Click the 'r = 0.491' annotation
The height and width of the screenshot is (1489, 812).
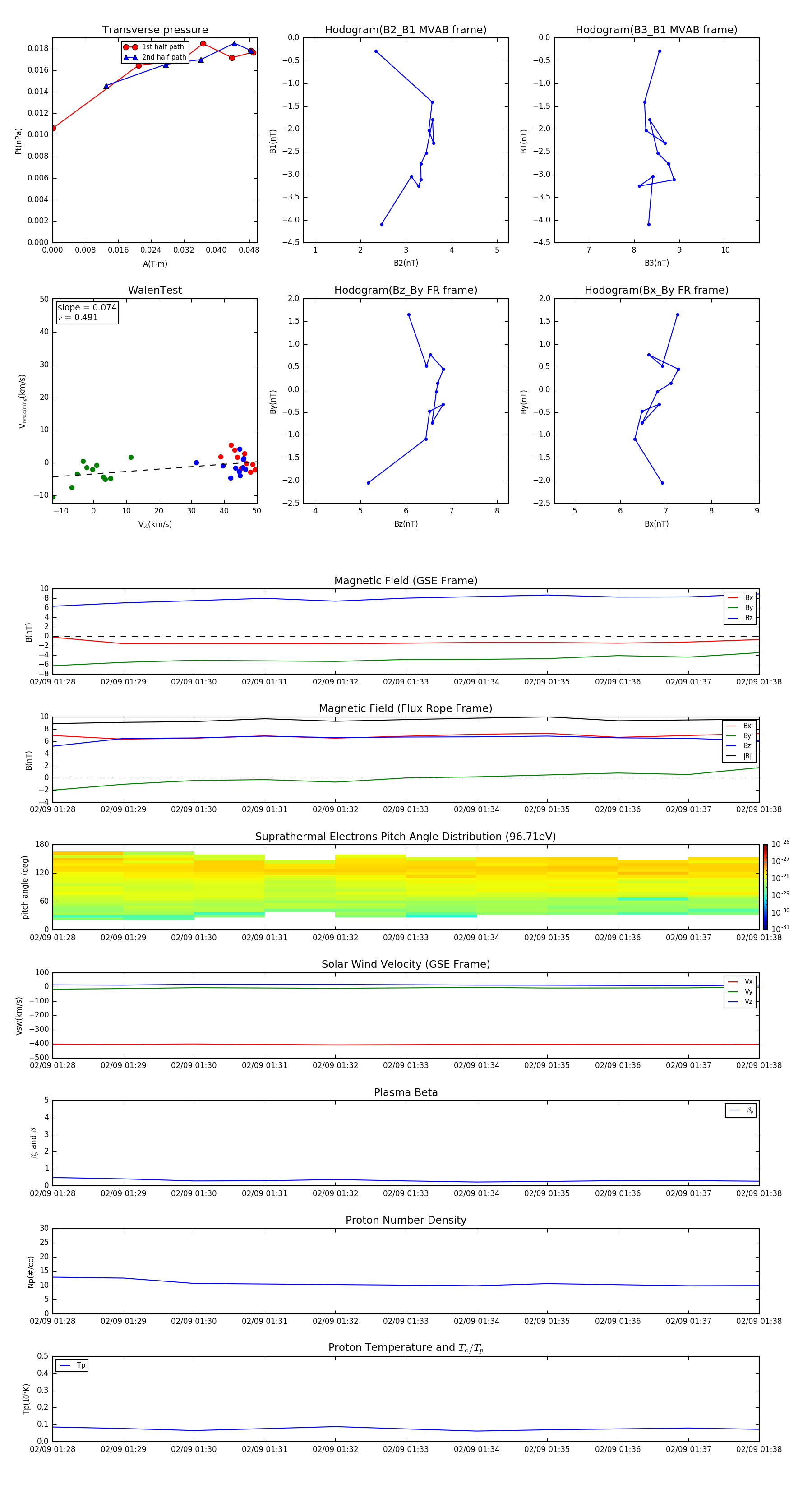point(78,317)
